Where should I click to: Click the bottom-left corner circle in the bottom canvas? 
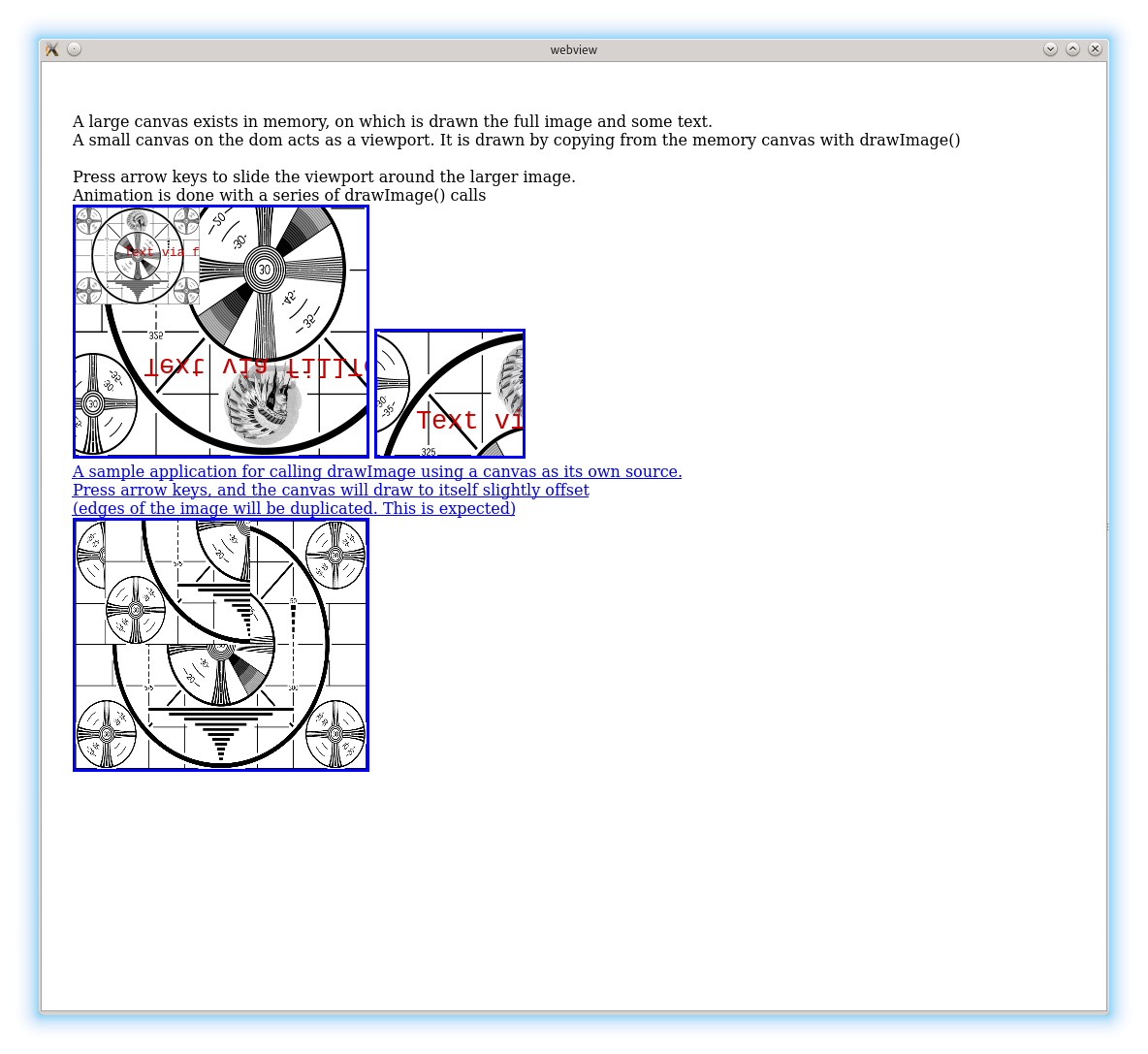click(x=107, y=734)
